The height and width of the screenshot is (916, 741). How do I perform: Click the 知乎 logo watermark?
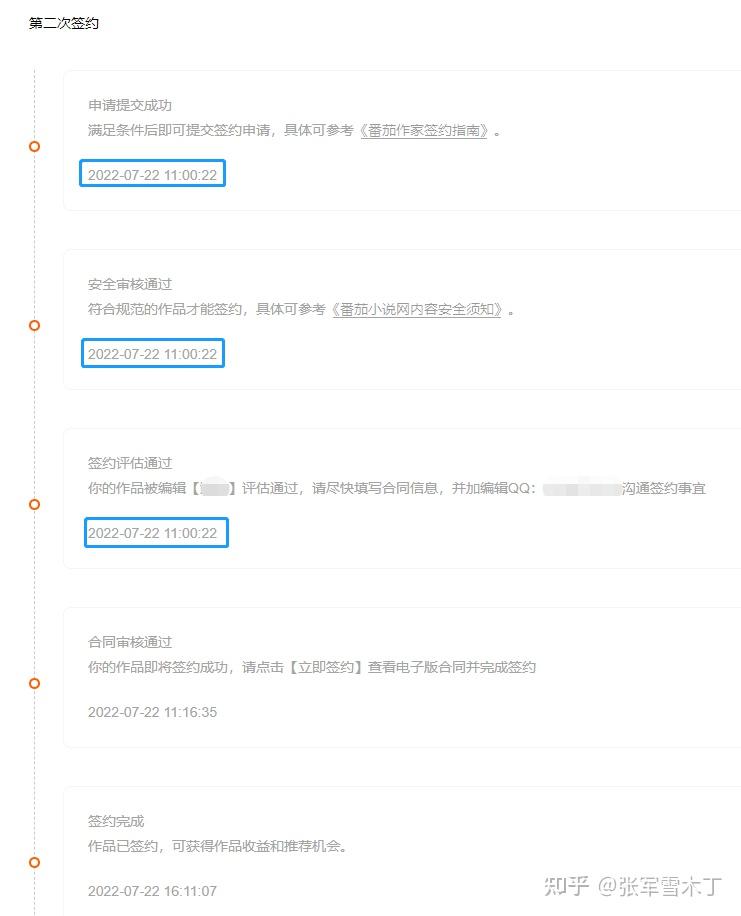tap(563, 886)
